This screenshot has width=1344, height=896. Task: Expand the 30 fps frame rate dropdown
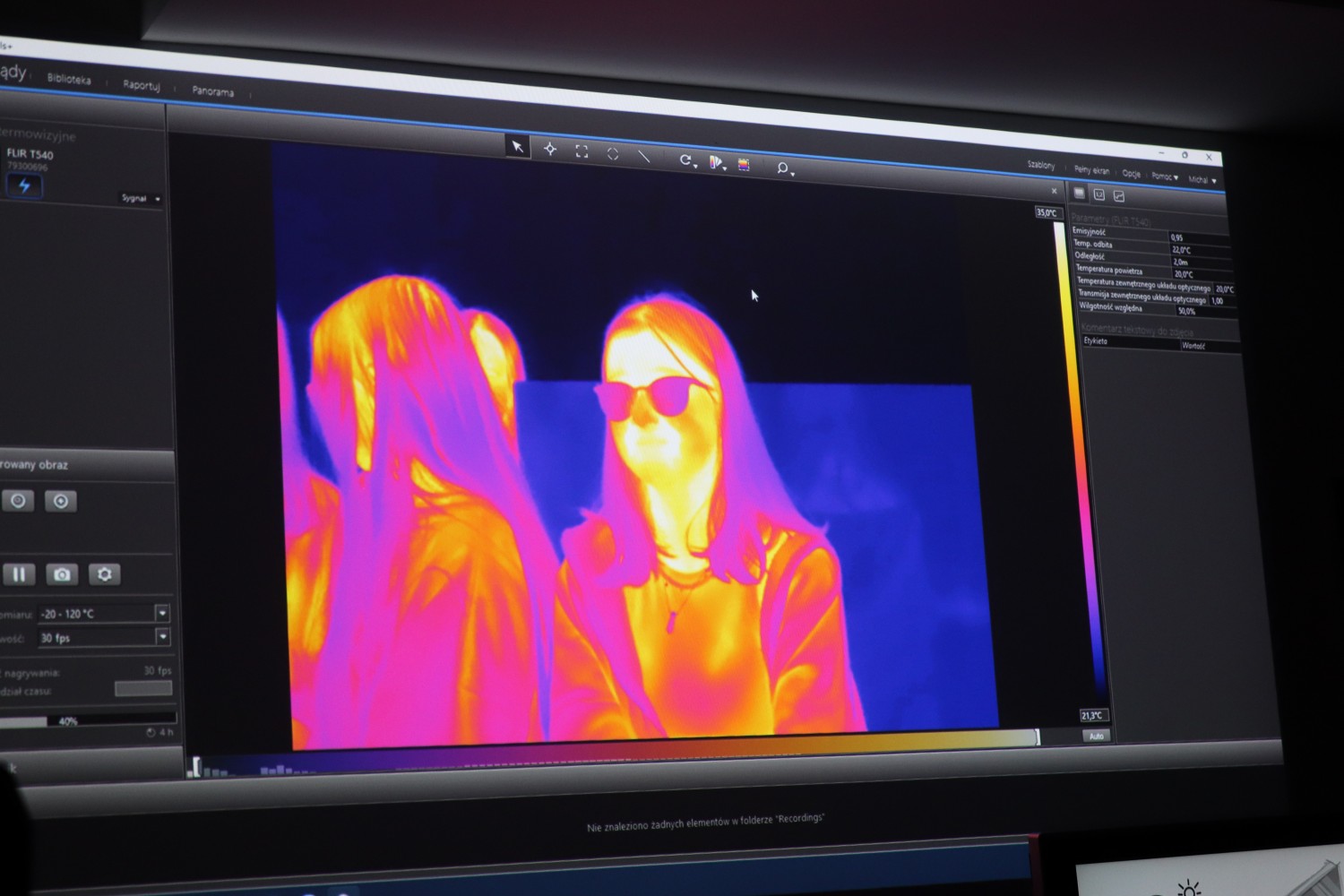pyautogui.click(x=162, y=637)
